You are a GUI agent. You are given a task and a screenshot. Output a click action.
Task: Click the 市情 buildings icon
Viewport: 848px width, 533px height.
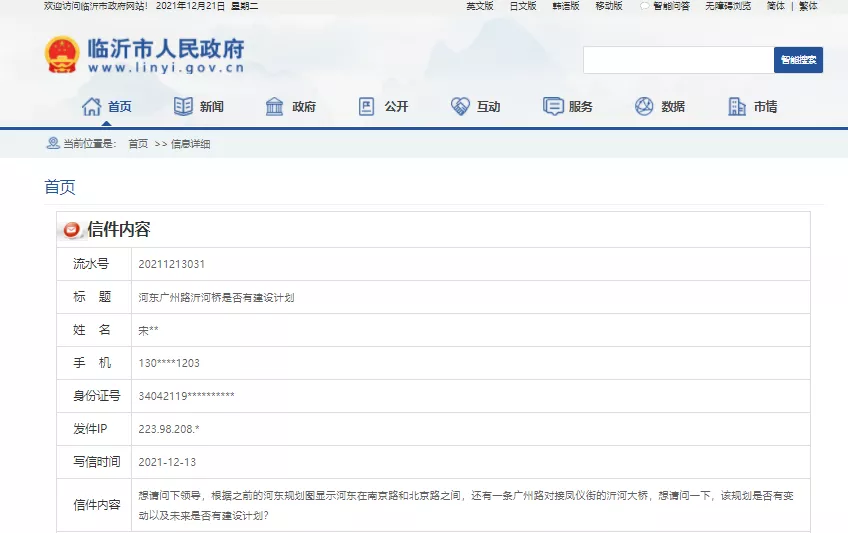[x=737, y=106]
